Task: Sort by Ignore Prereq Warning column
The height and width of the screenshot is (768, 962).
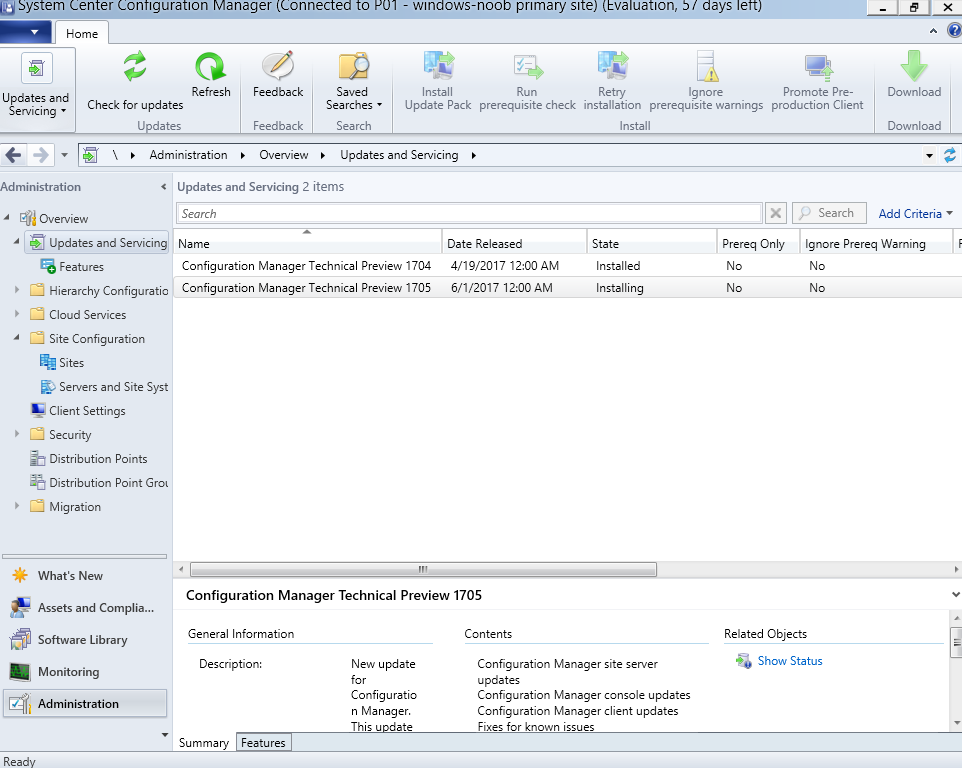Action: coord(876,243)
